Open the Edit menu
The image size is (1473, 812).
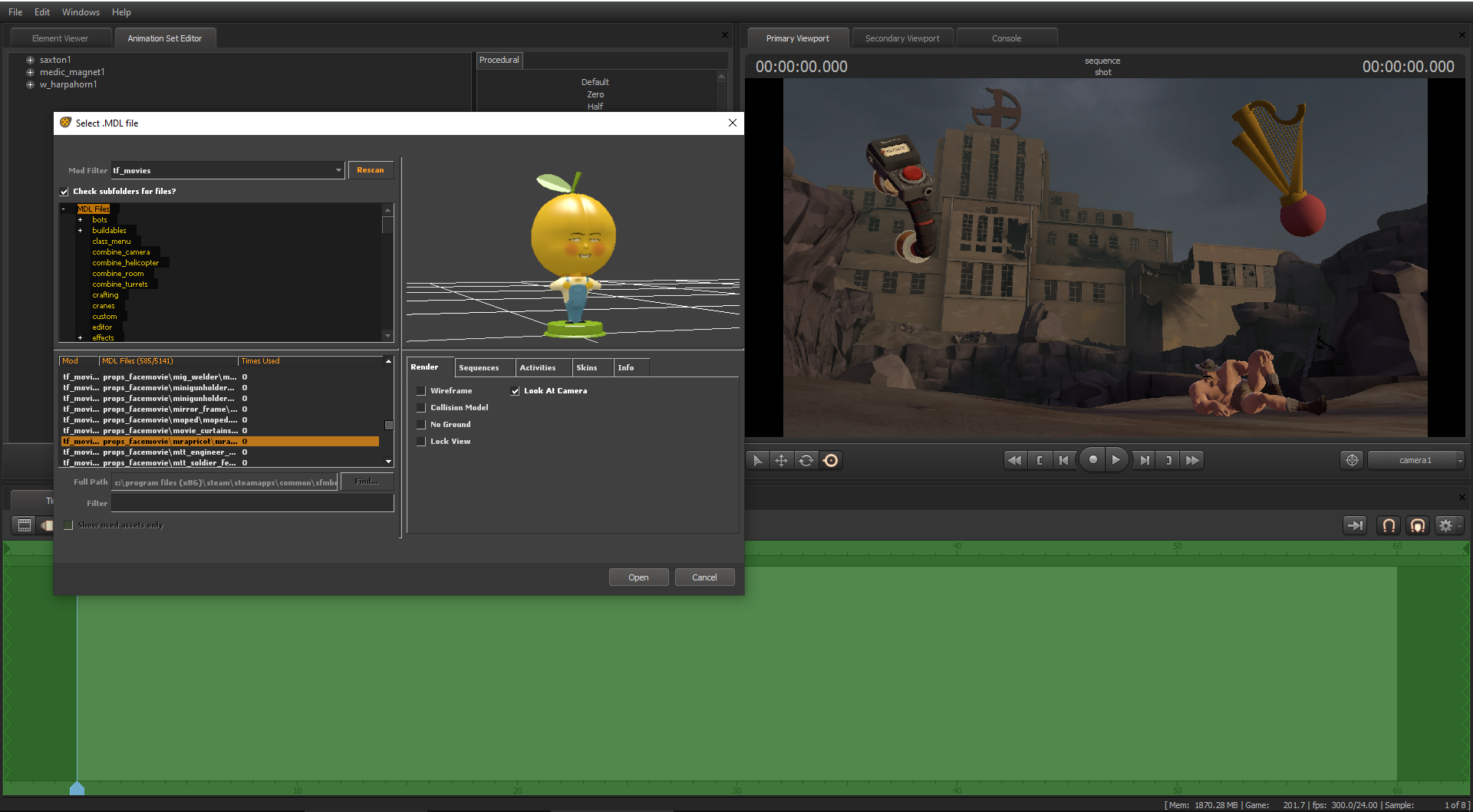42,12
